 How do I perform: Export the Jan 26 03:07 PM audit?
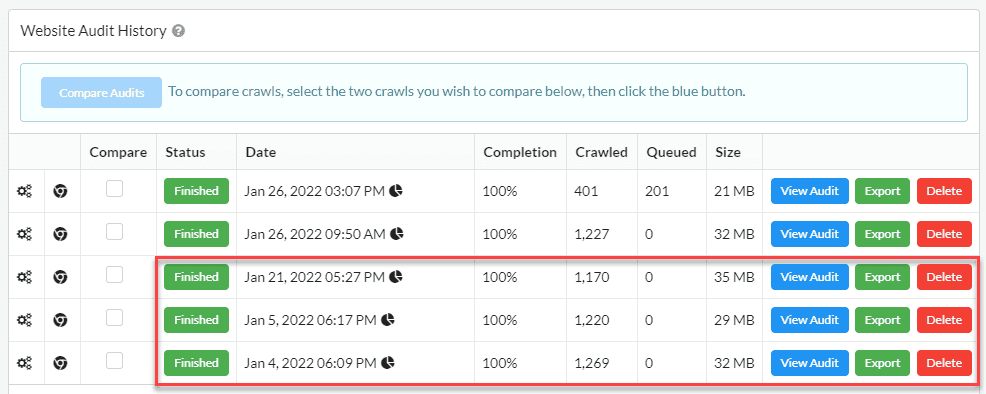[x=882, y=191]
